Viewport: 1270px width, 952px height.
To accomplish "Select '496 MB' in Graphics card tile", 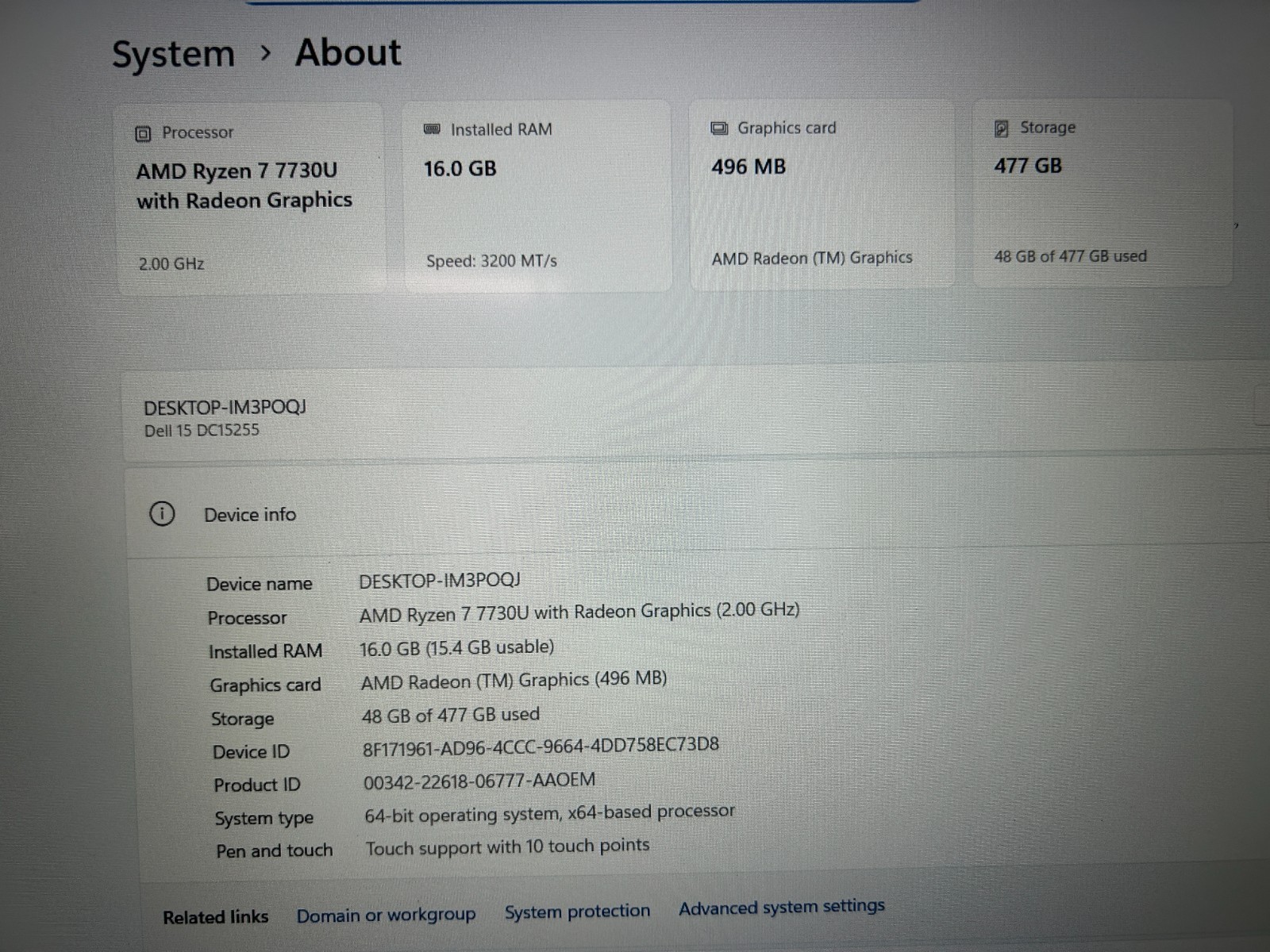I will pos(749,167).
